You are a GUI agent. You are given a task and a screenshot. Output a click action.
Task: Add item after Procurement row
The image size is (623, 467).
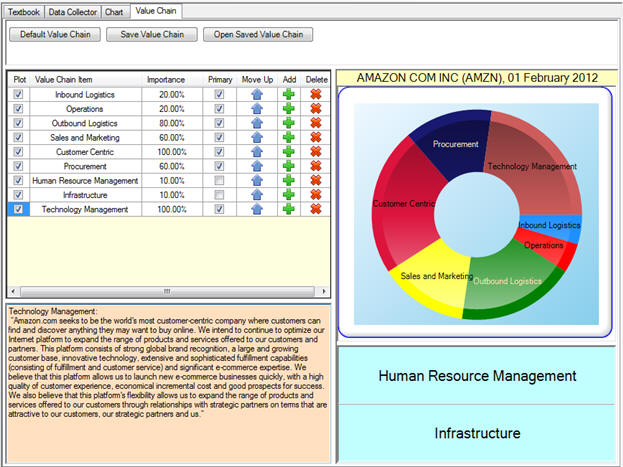289,166
